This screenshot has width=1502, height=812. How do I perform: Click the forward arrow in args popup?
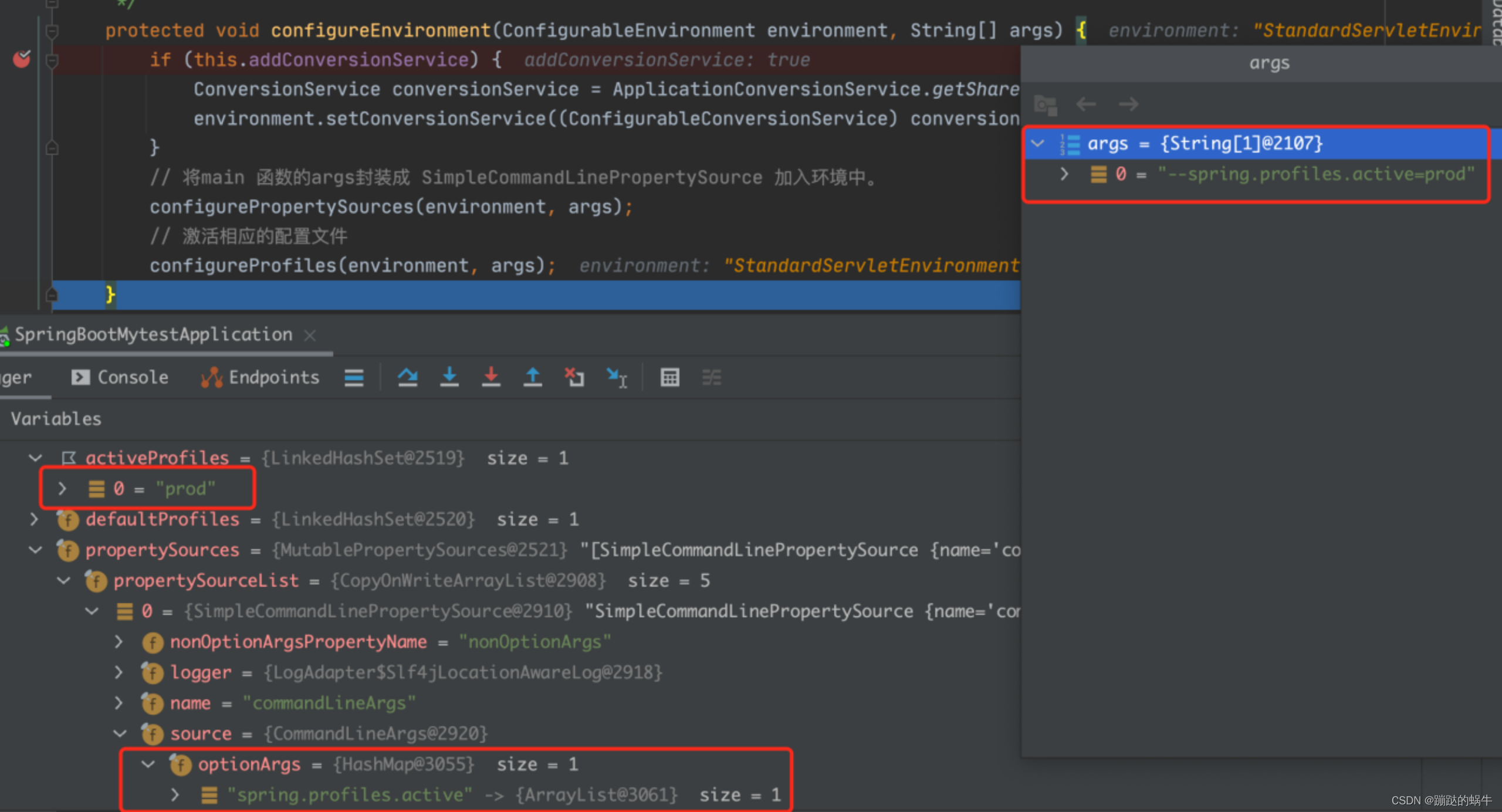pos(1128,104)
